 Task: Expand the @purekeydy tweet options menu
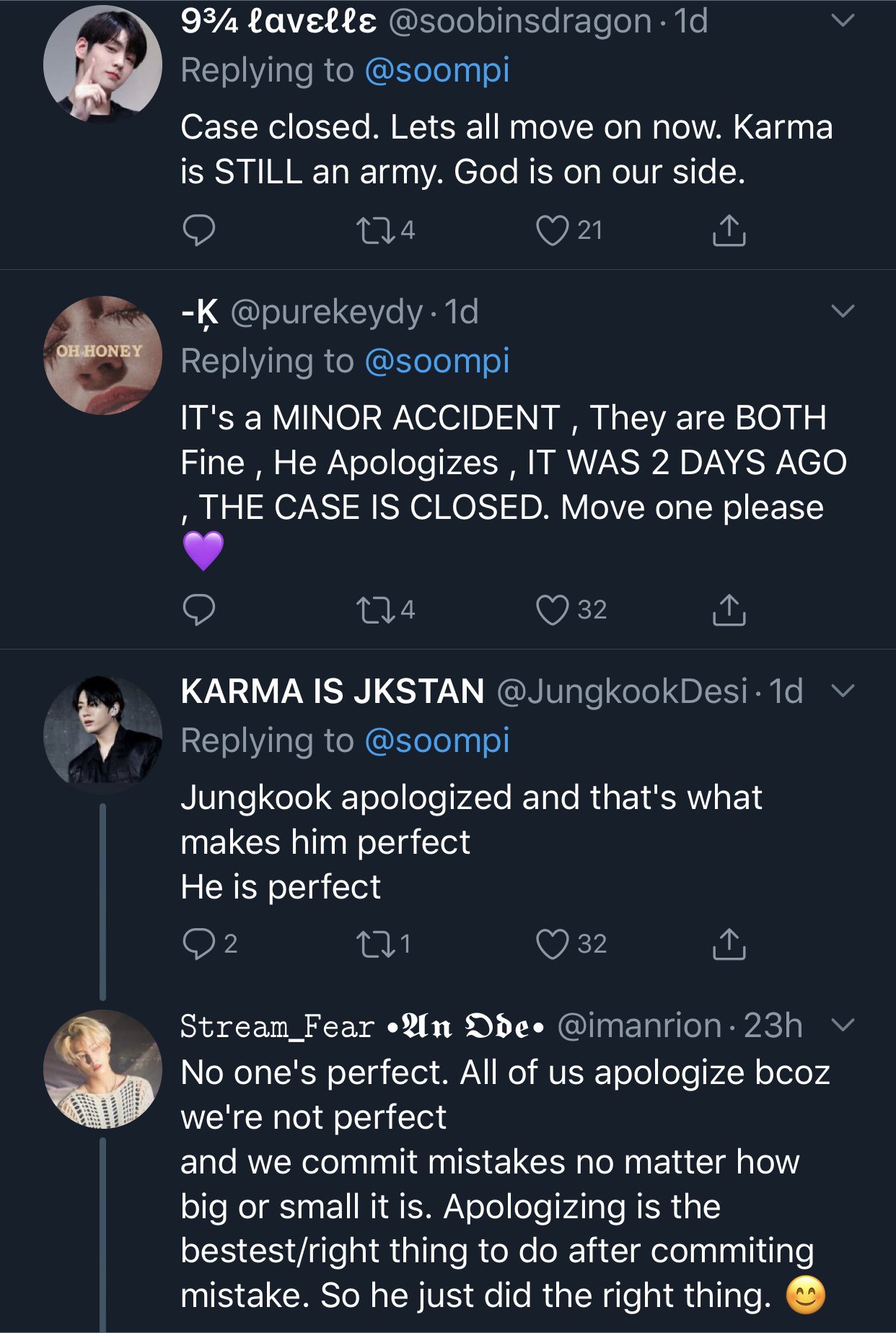(x=843, y=311)
